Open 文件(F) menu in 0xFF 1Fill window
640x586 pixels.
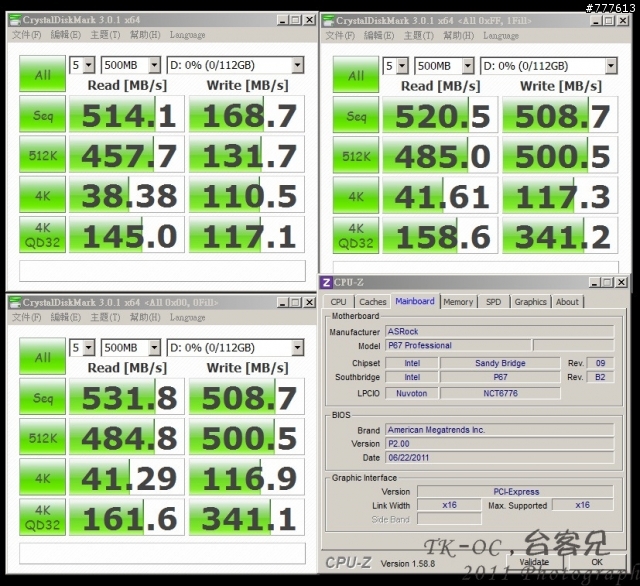340,36
